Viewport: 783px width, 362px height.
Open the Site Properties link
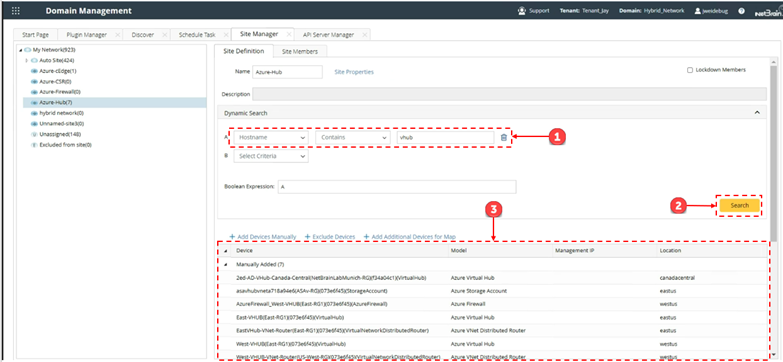click(354, 72)
